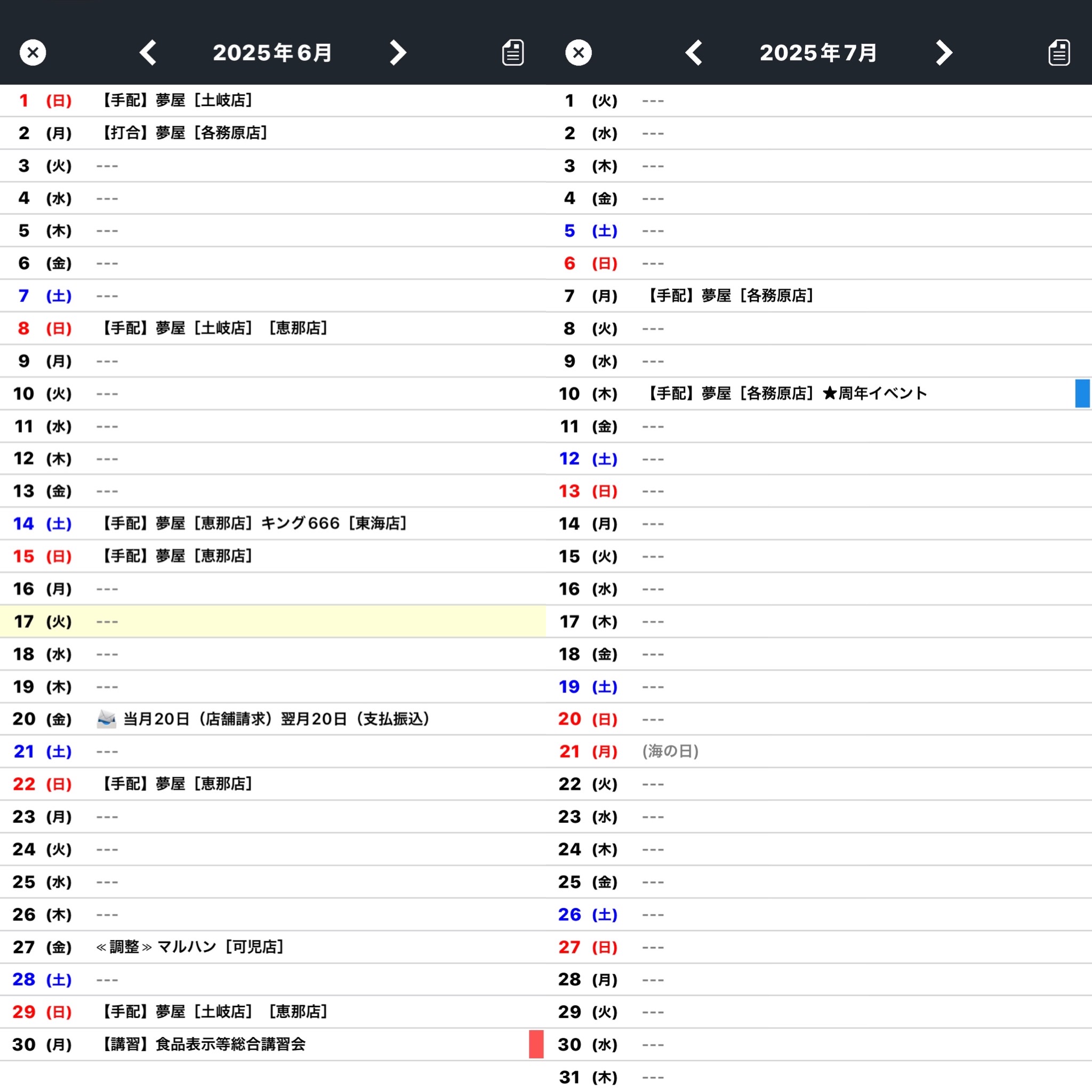1092x1092 pixels.
Task: Select July 30 (水) date
Action: tap(589, 1044)
